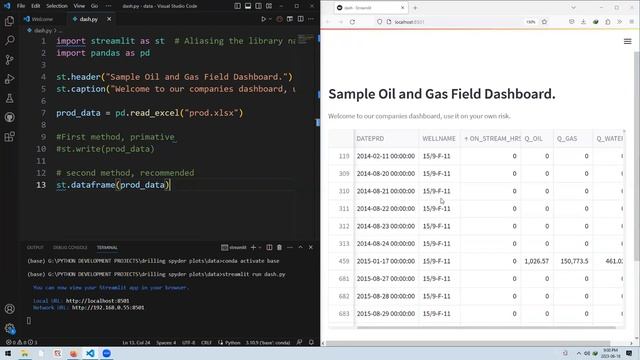640x360 pixels.
Task: Sort table by DATEPRD column header
Action: tap(386, 139)
